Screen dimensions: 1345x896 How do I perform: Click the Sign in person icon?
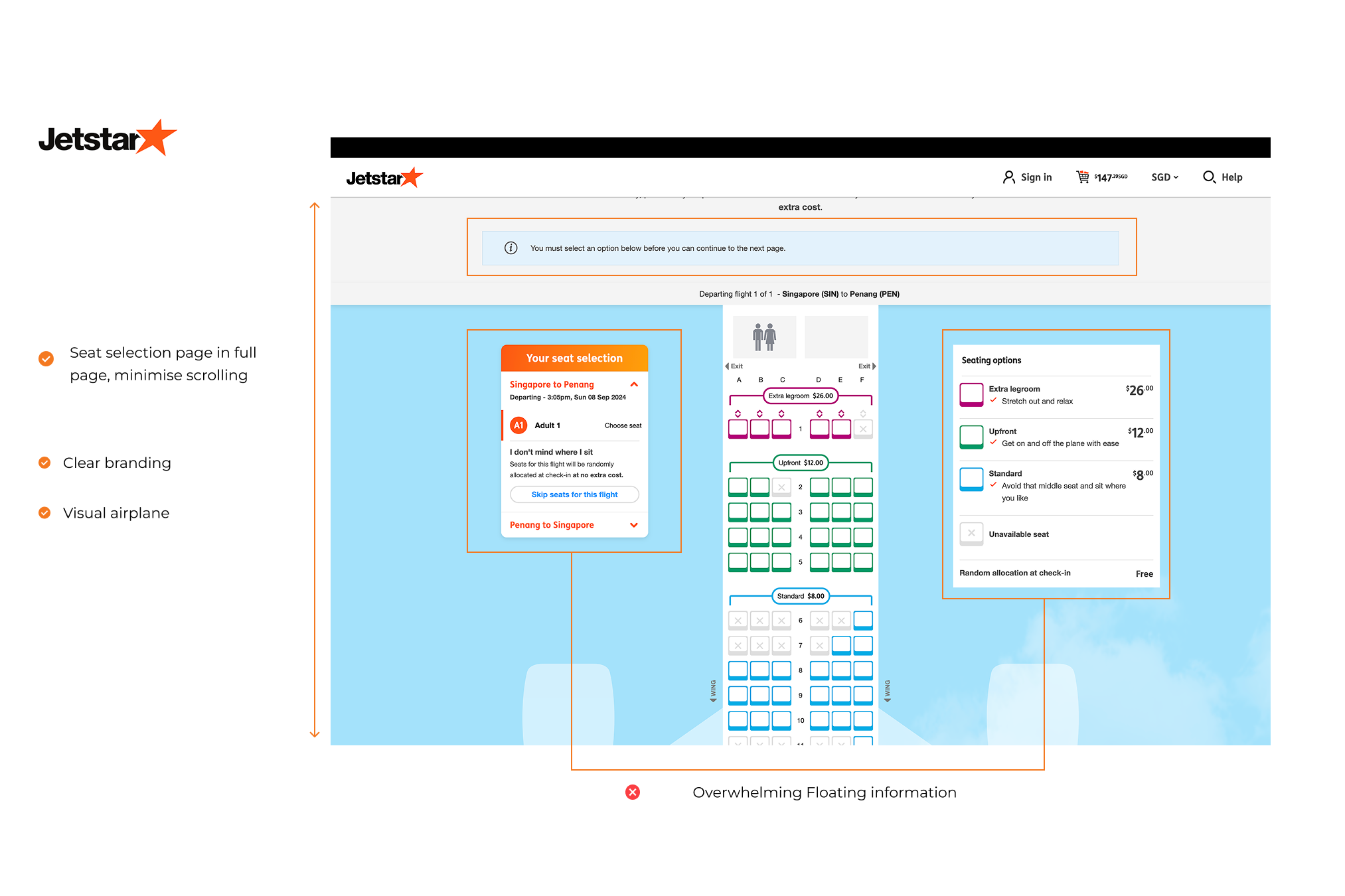(1008, 177)
